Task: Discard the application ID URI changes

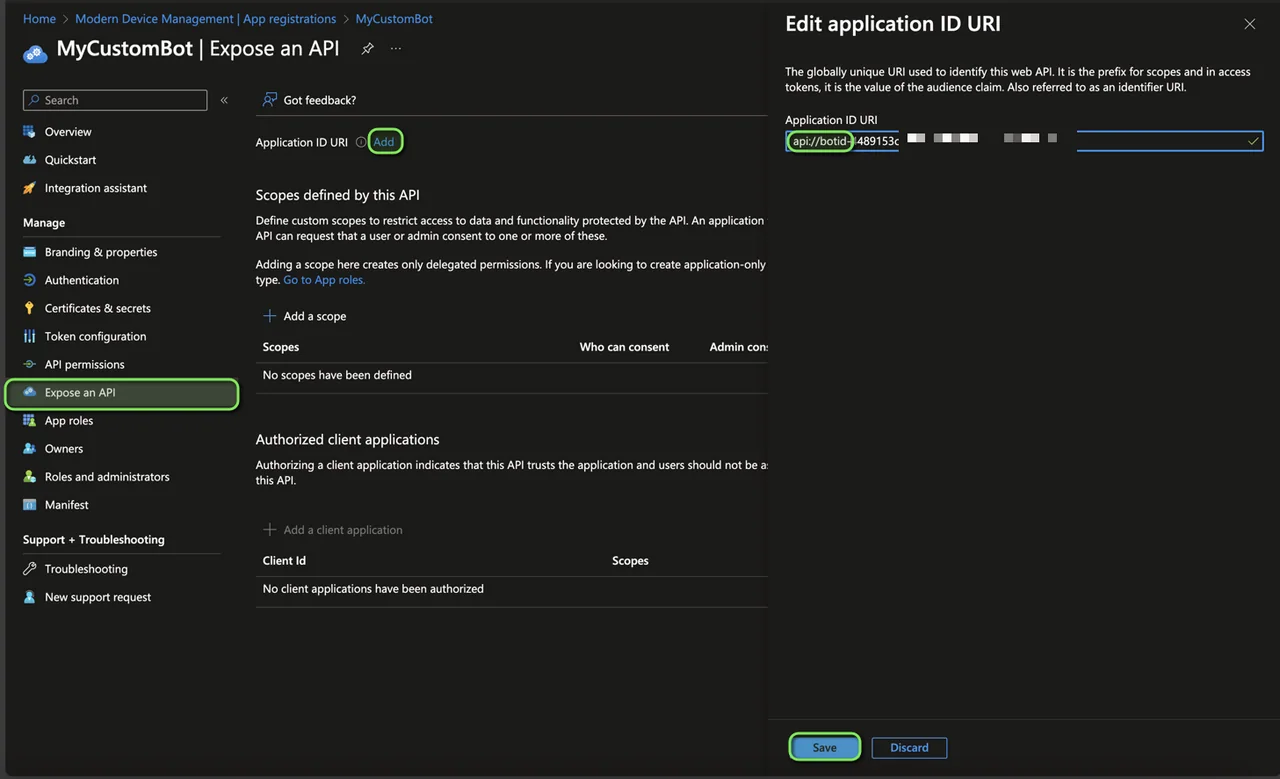Action: click(909, 747)
